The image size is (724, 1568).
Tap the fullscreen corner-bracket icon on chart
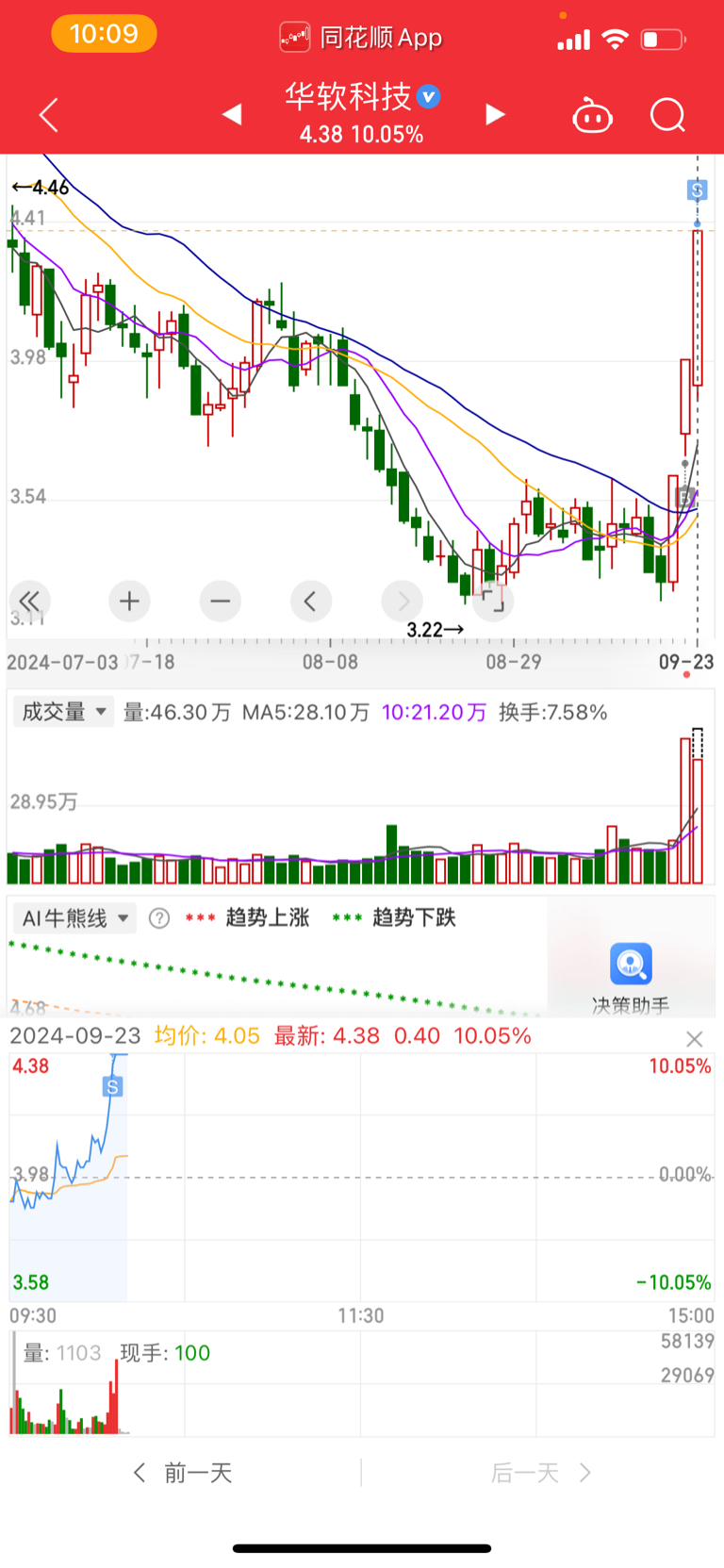tap(493, 601)
